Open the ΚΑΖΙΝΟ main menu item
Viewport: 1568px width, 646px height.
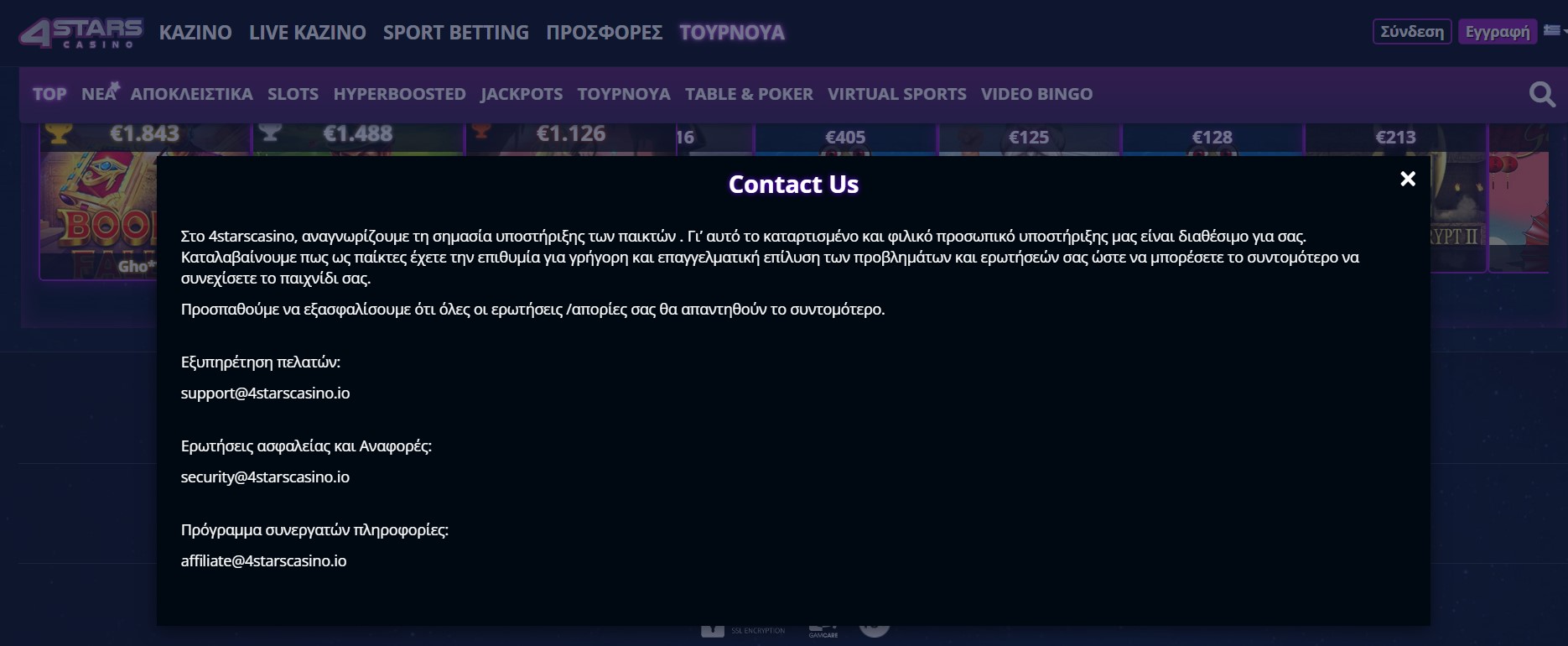point(195,33)
